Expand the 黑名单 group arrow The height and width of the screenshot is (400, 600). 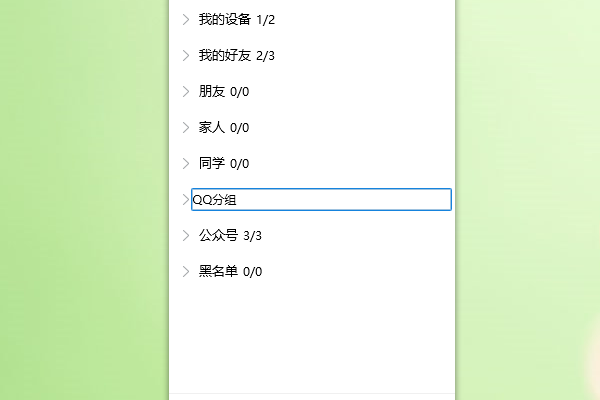click(x=185, y=271)
